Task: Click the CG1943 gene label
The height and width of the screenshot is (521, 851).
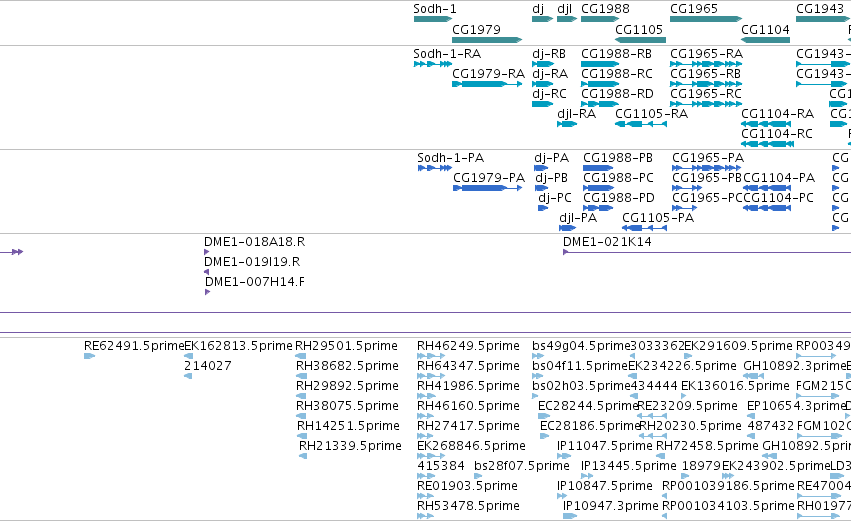Action: 820,9
